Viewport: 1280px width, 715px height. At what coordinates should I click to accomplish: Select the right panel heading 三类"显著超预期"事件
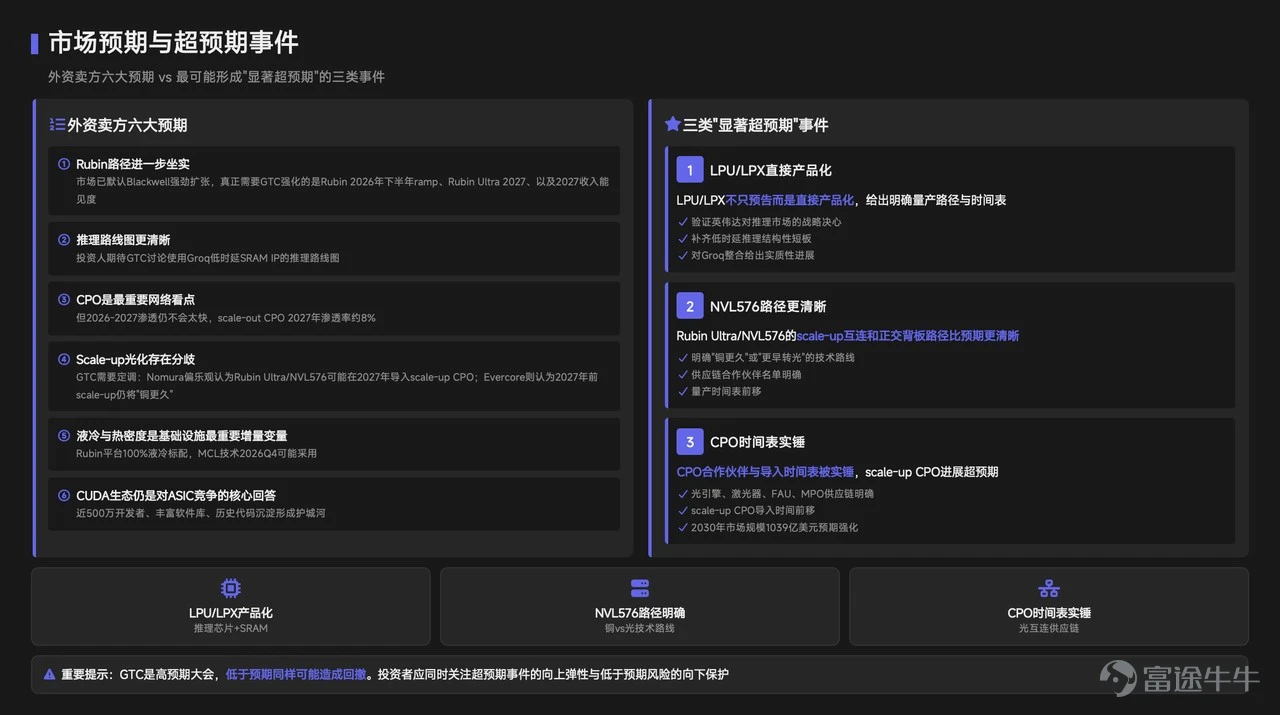[755, 125]
